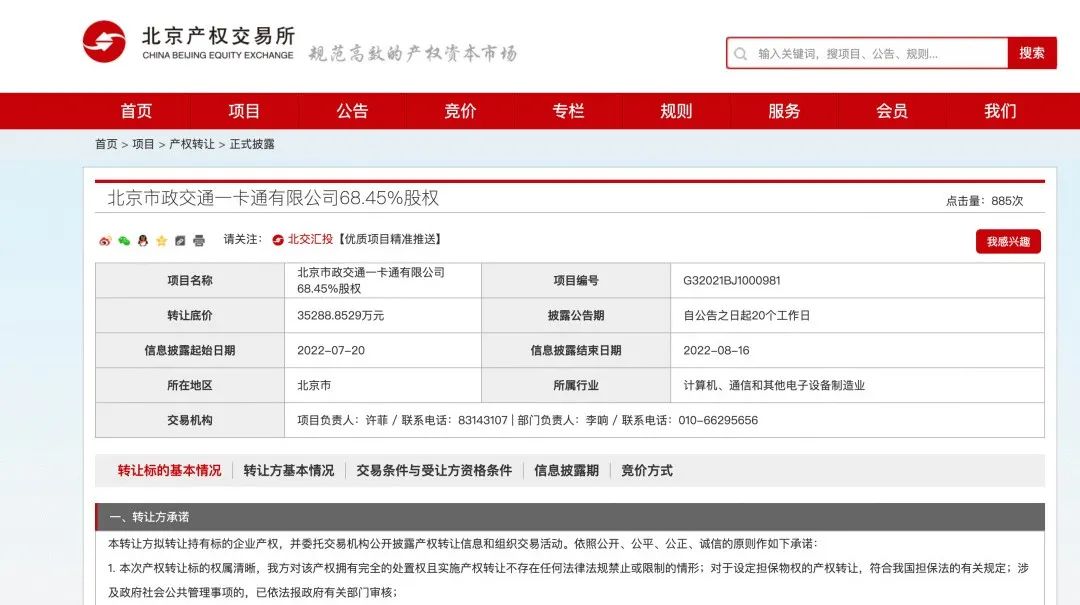Click the 交易机构 label cell
The image size is (1080, 605).
tap(190, 420)
